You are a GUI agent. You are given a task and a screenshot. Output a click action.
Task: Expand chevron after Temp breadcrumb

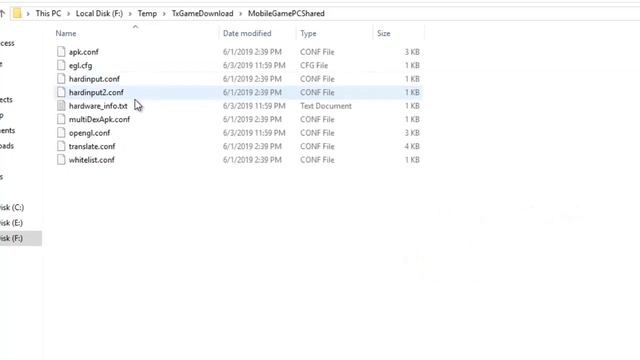pyautogui.click(x=164, y=14)
